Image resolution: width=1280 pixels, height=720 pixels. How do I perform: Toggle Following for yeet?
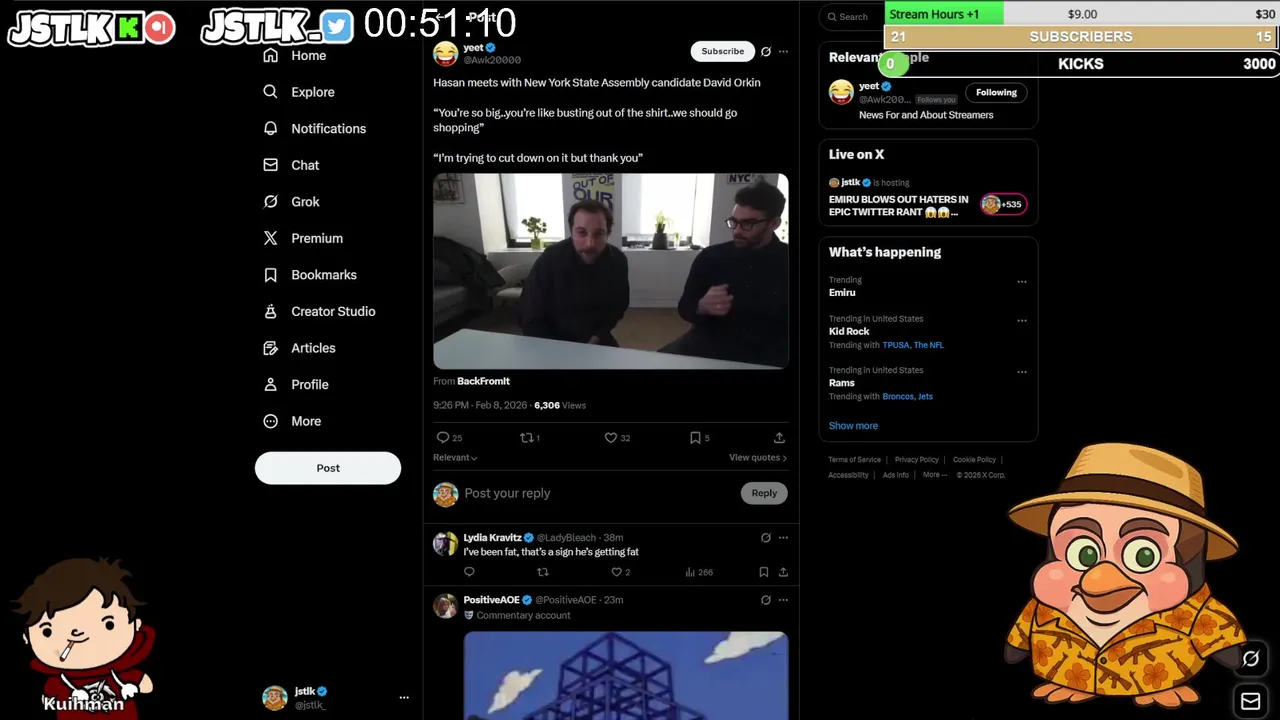click(996, 92)
